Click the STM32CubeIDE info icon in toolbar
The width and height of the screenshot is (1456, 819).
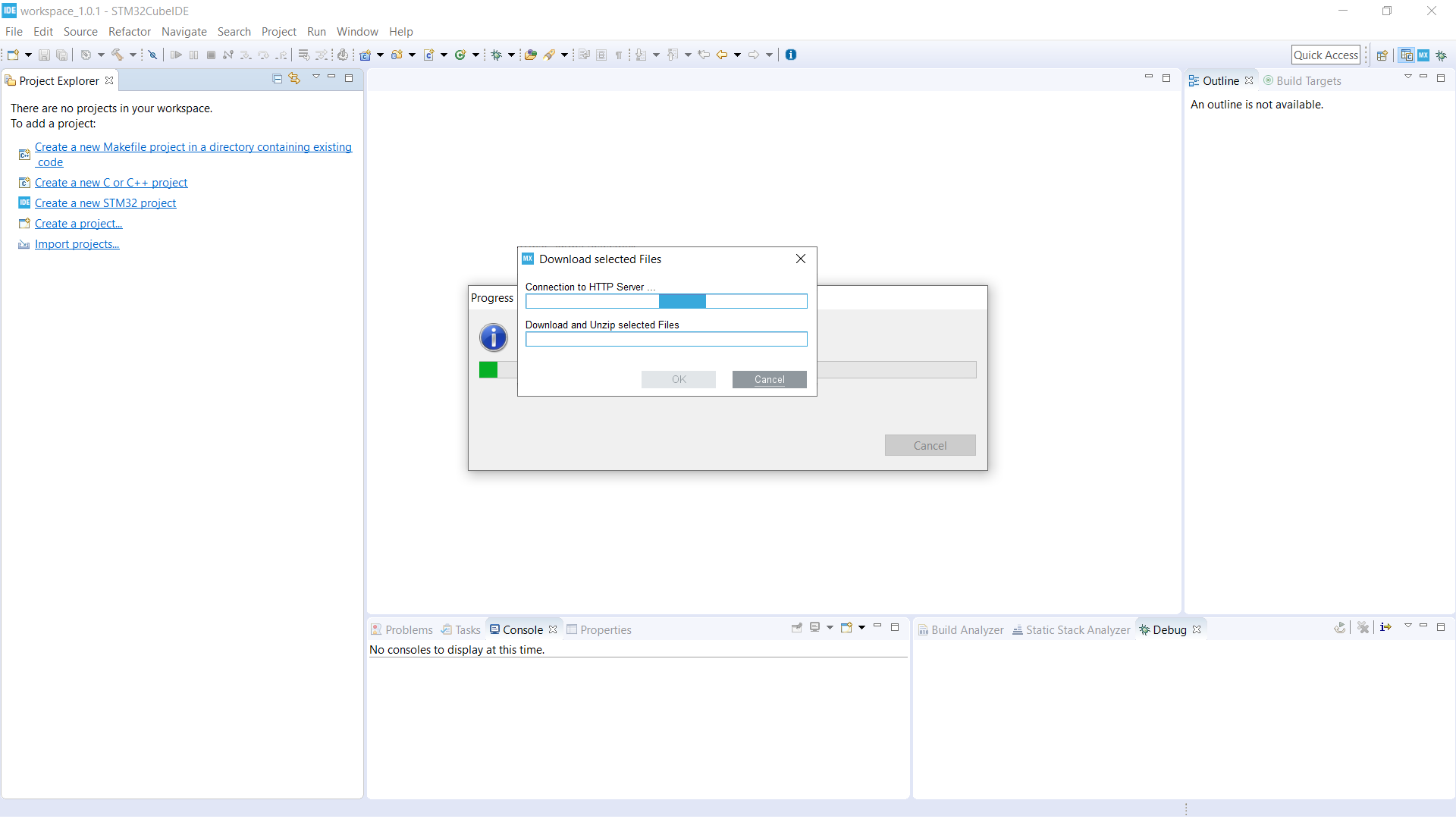[x=790, y=54]
